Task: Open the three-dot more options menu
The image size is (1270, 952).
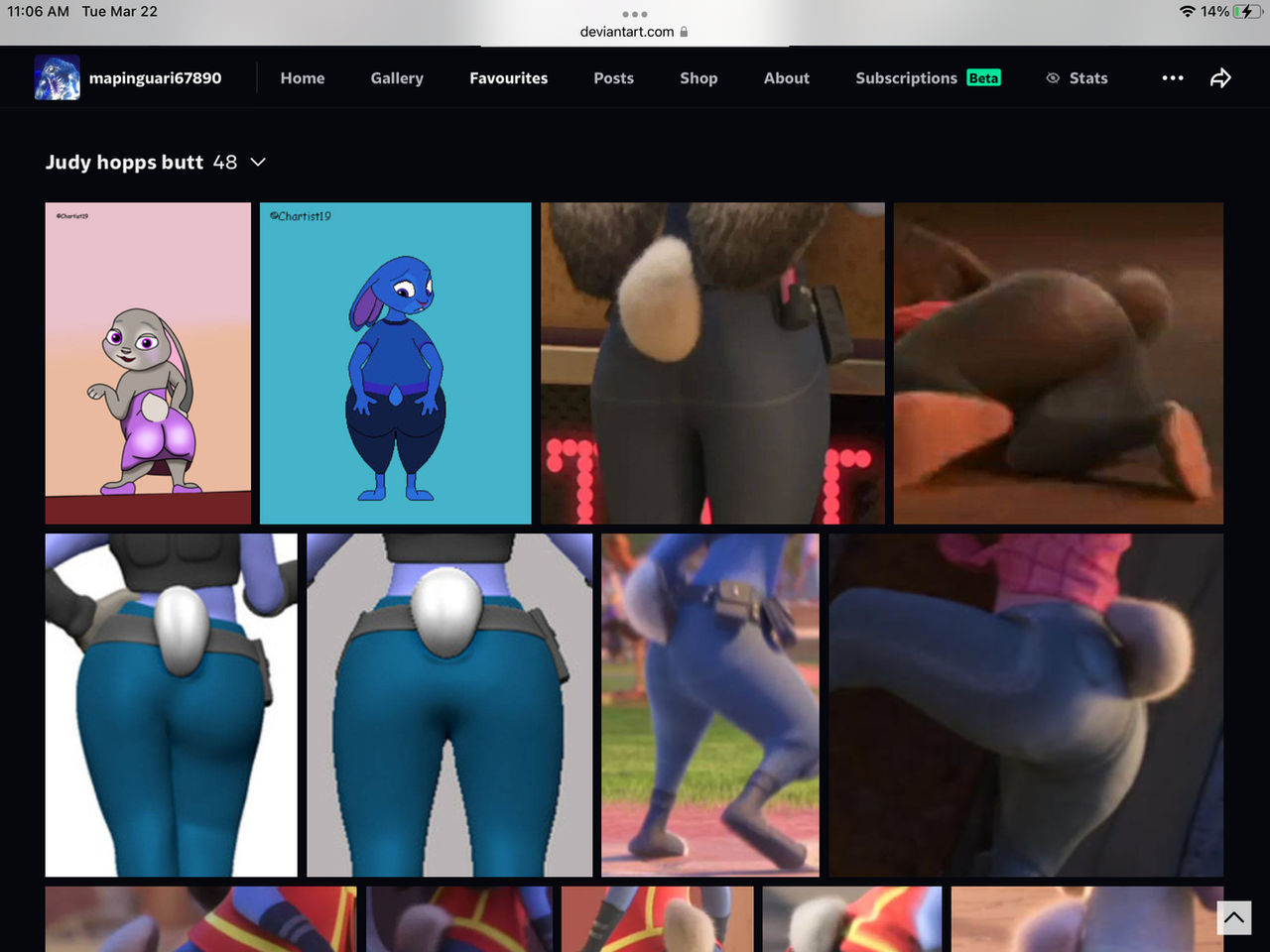Action: click(1173, 78)
